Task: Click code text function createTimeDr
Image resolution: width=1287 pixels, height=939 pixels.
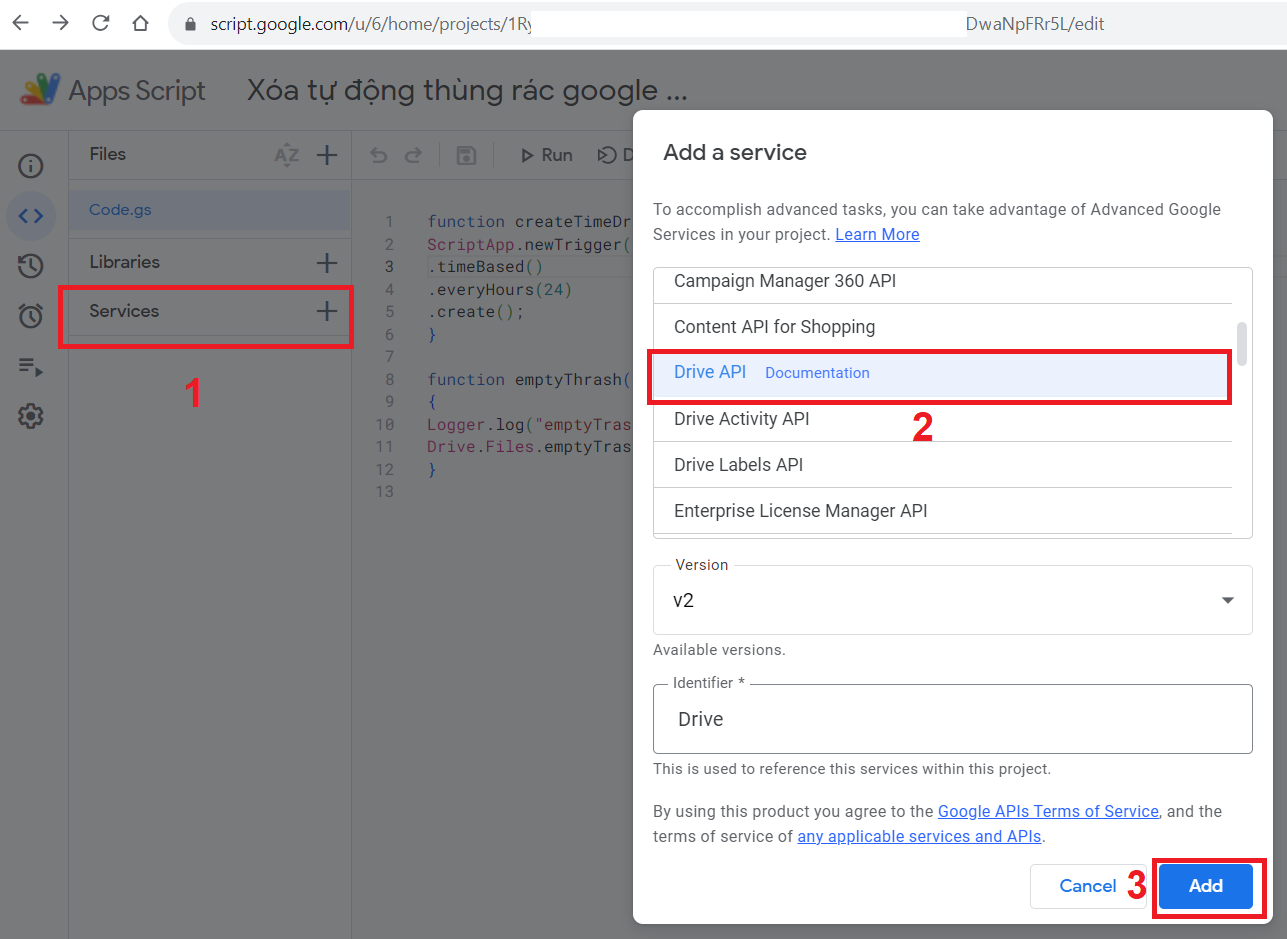Action: tap(530, 222)
